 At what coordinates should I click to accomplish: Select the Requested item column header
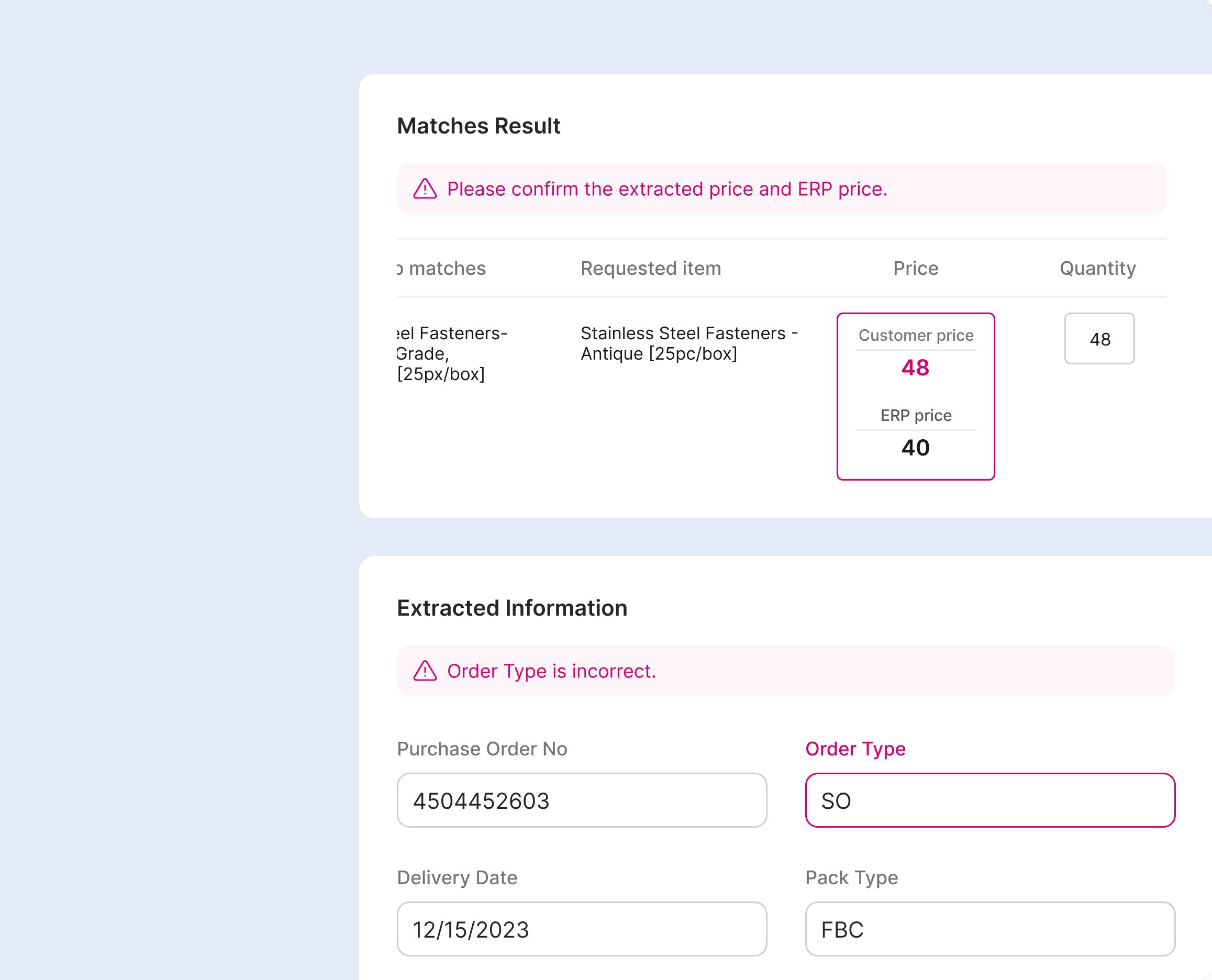tap(650, 269)
